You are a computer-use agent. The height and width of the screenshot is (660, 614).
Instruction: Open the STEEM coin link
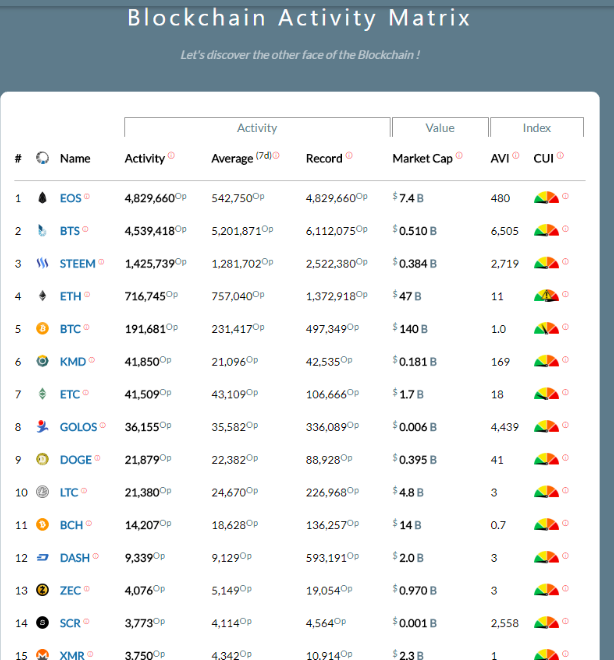click(77, 264)
